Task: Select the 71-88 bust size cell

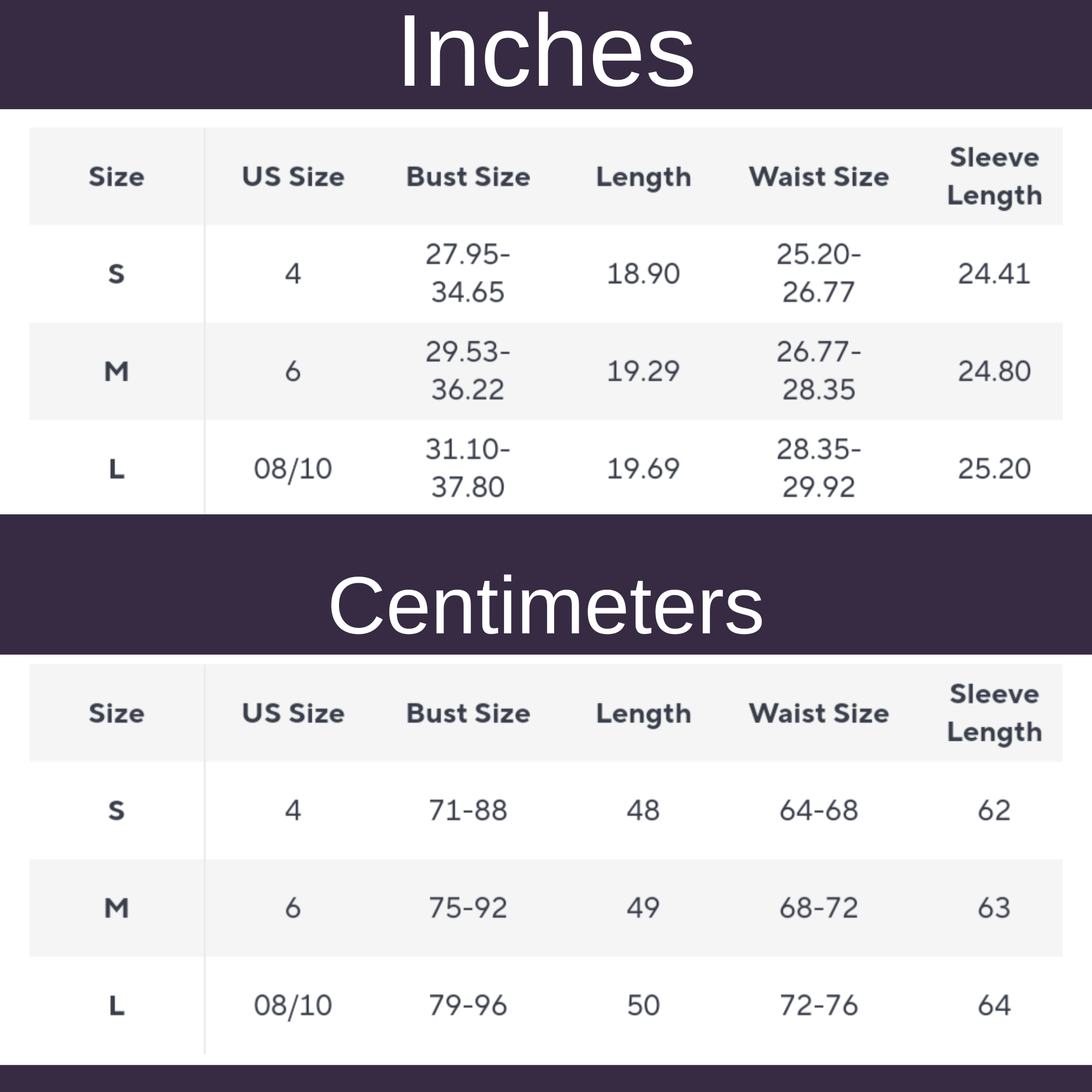Action: (468, 810)
